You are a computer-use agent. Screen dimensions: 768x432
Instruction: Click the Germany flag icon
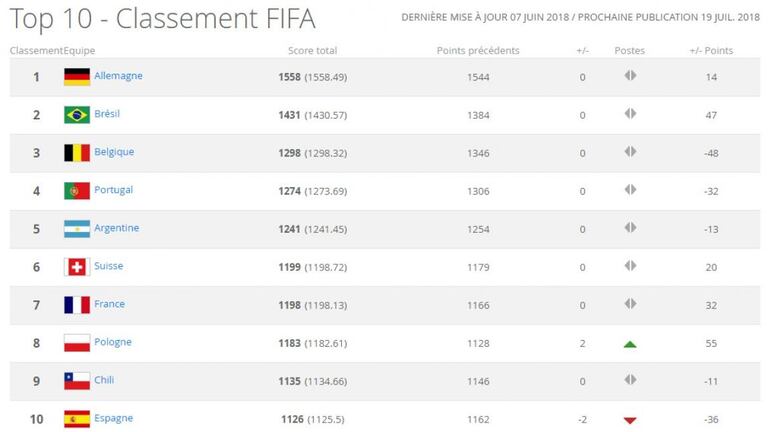coord(77,77)
